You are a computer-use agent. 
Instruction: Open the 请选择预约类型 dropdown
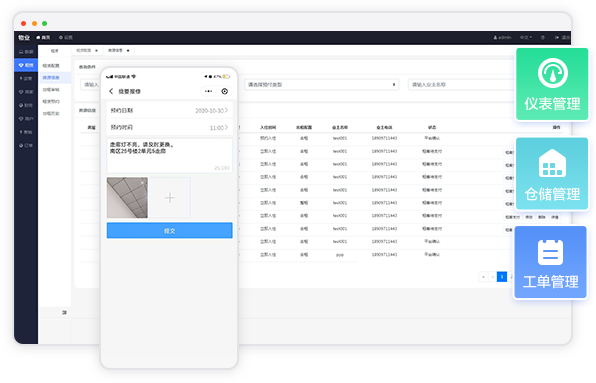(x=322, y=85)
